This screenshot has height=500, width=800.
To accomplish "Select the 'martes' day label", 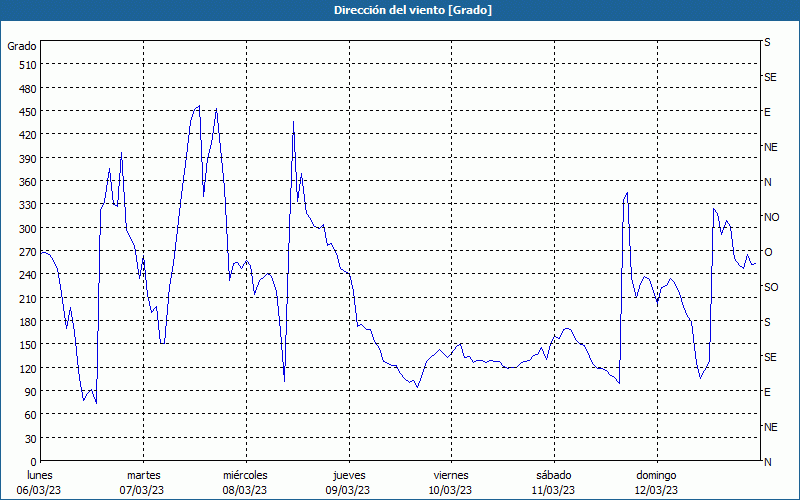I will tap(143, 476).
